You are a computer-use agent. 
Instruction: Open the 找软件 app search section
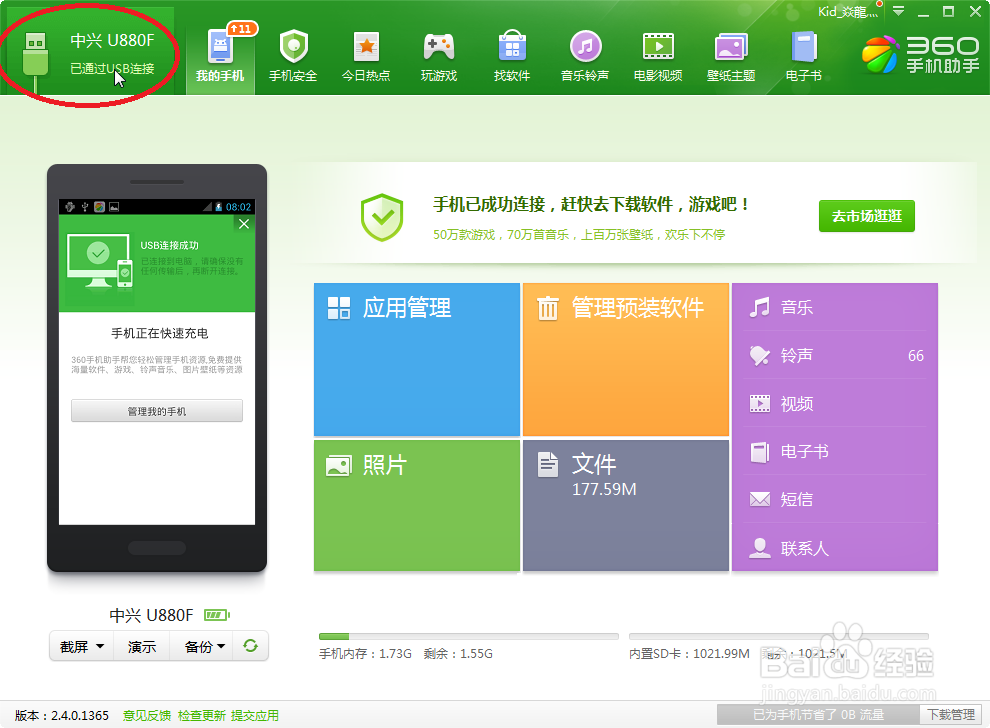coord(512,54)
